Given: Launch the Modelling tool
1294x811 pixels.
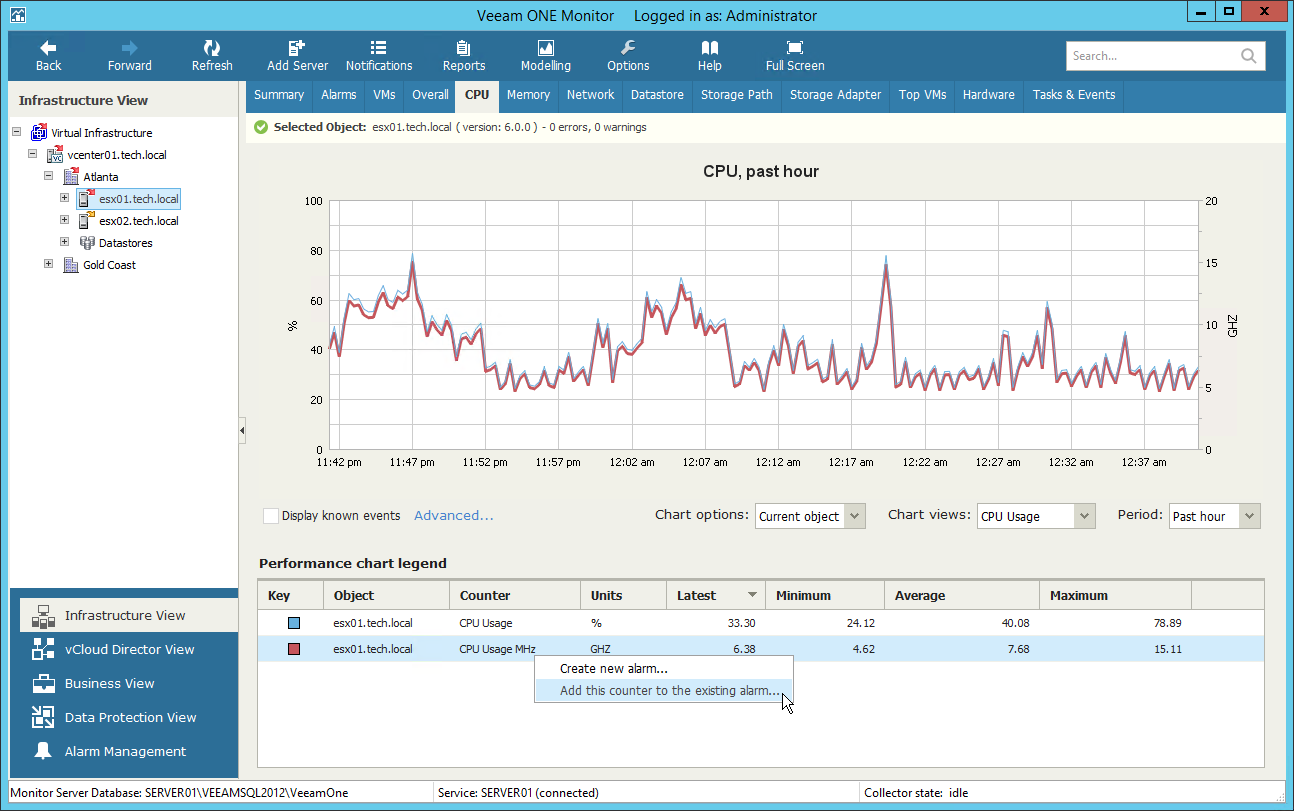Looking at the screenshot, I should [546, 55].
